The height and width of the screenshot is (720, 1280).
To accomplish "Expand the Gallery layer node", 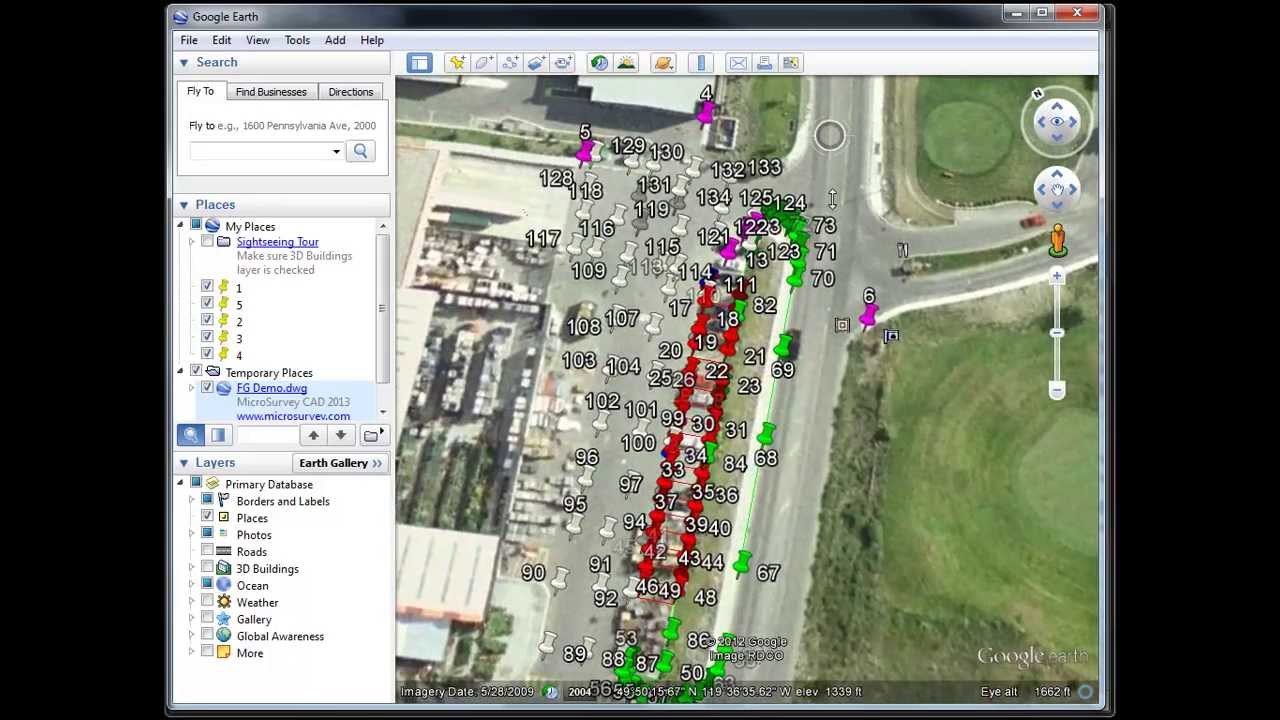I will (192, 619).
